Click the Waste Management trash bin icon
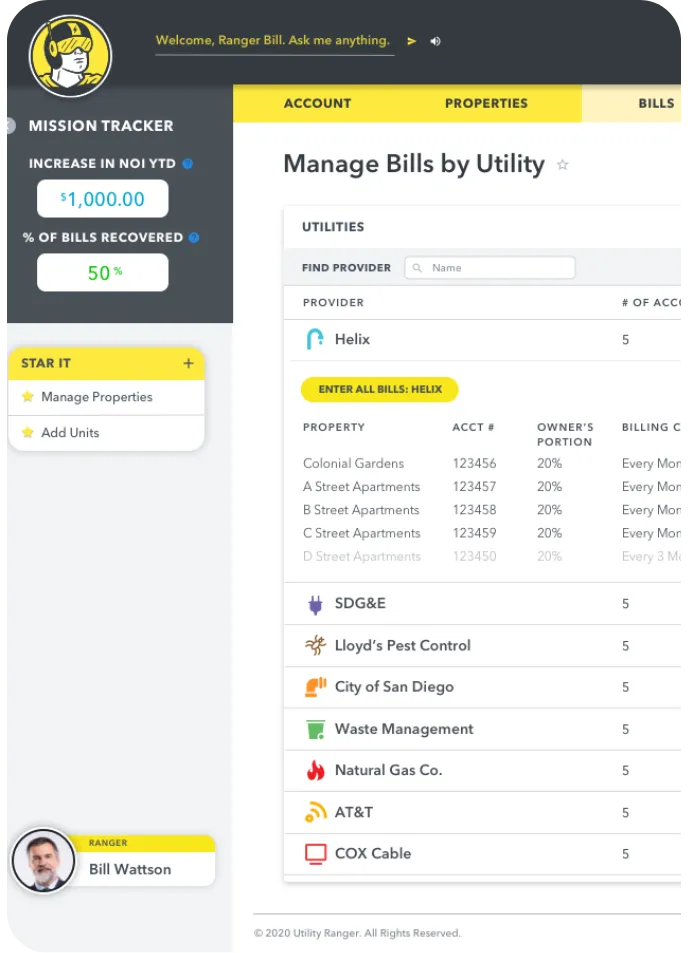688x953 pixels. click(x=315, y=729)
